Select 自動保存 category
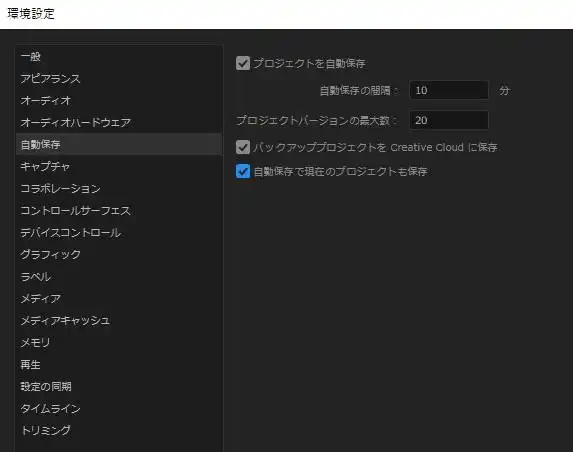The image size is (573, 452). tap(119, 144)
